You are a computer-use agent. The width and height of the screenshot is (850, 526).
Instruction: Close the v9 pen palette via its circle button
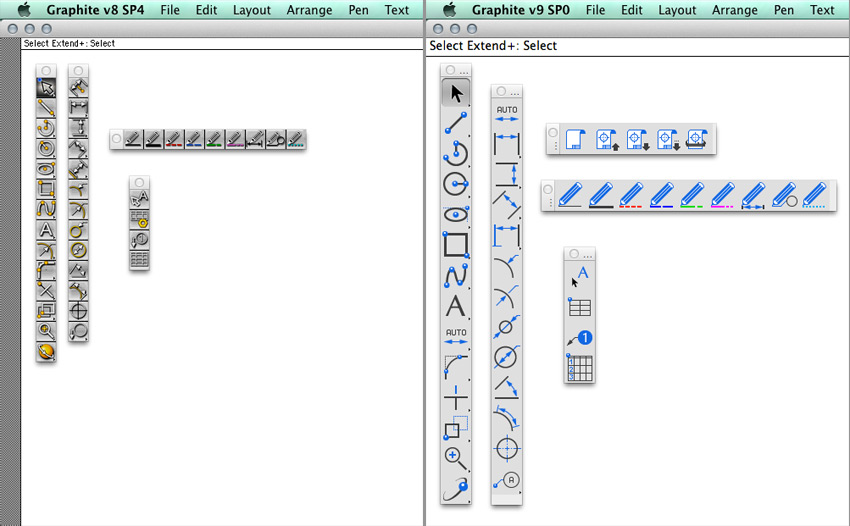tap(548, 189)
